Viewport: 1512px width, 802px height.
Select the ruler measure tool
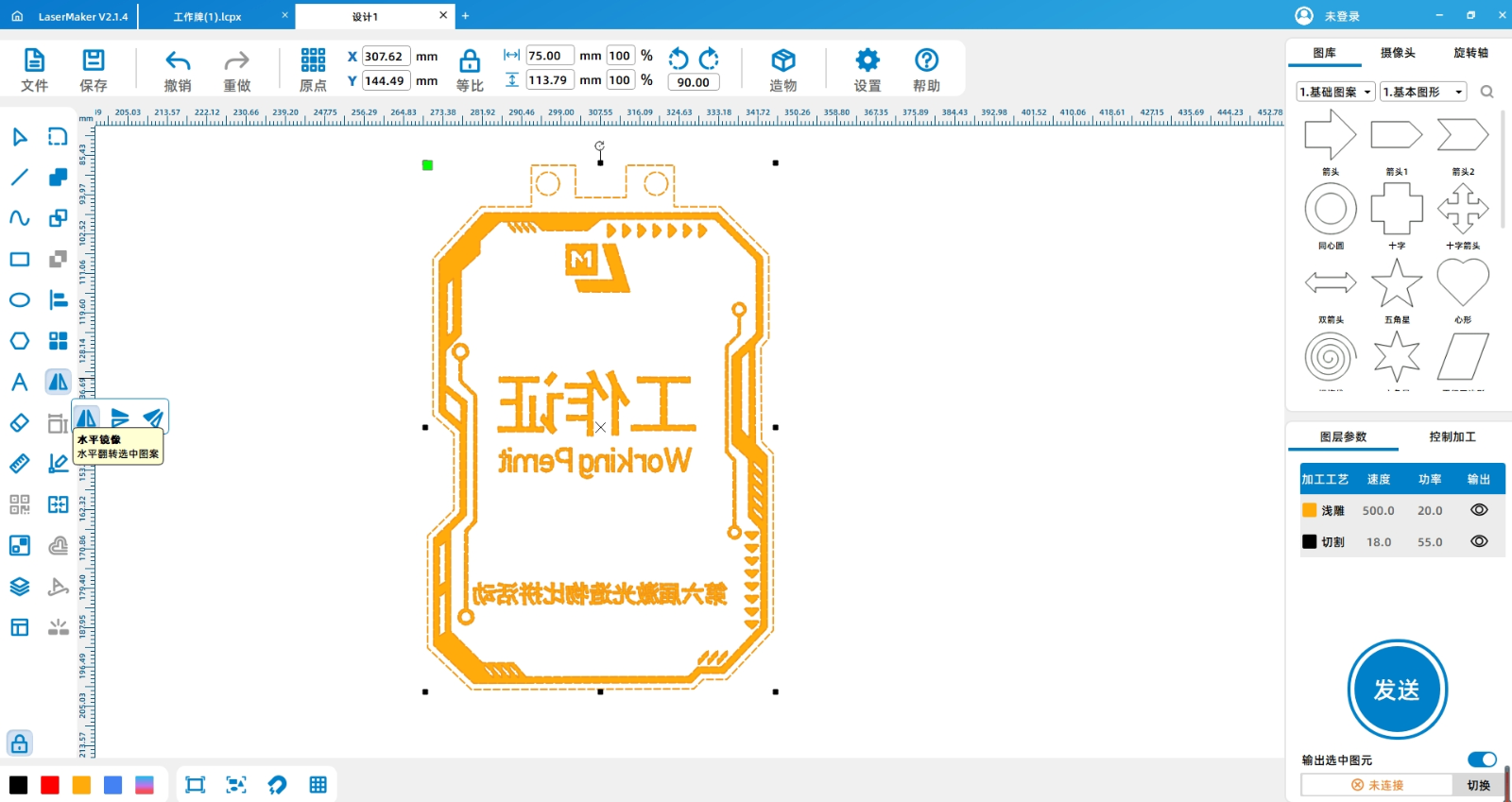(19, 464)
